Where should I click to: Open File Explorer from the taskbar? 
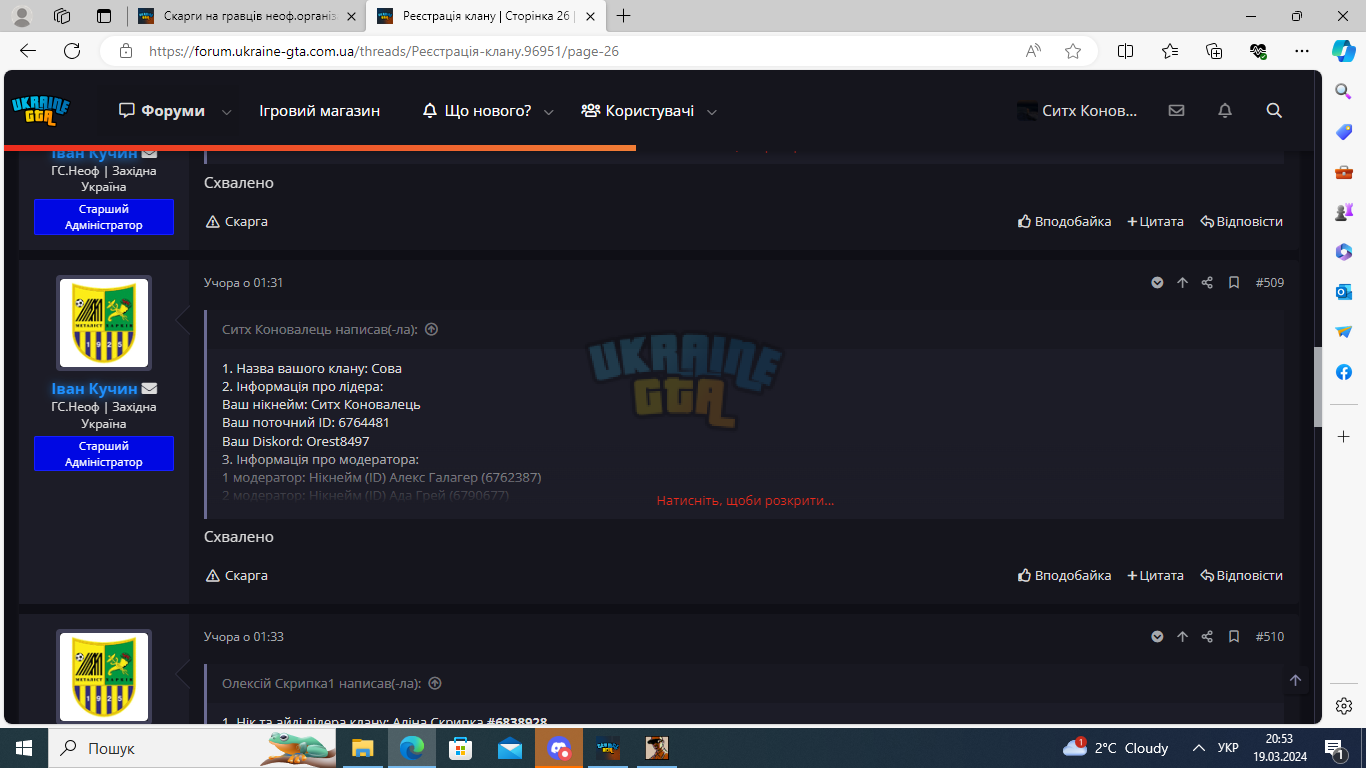362,748
